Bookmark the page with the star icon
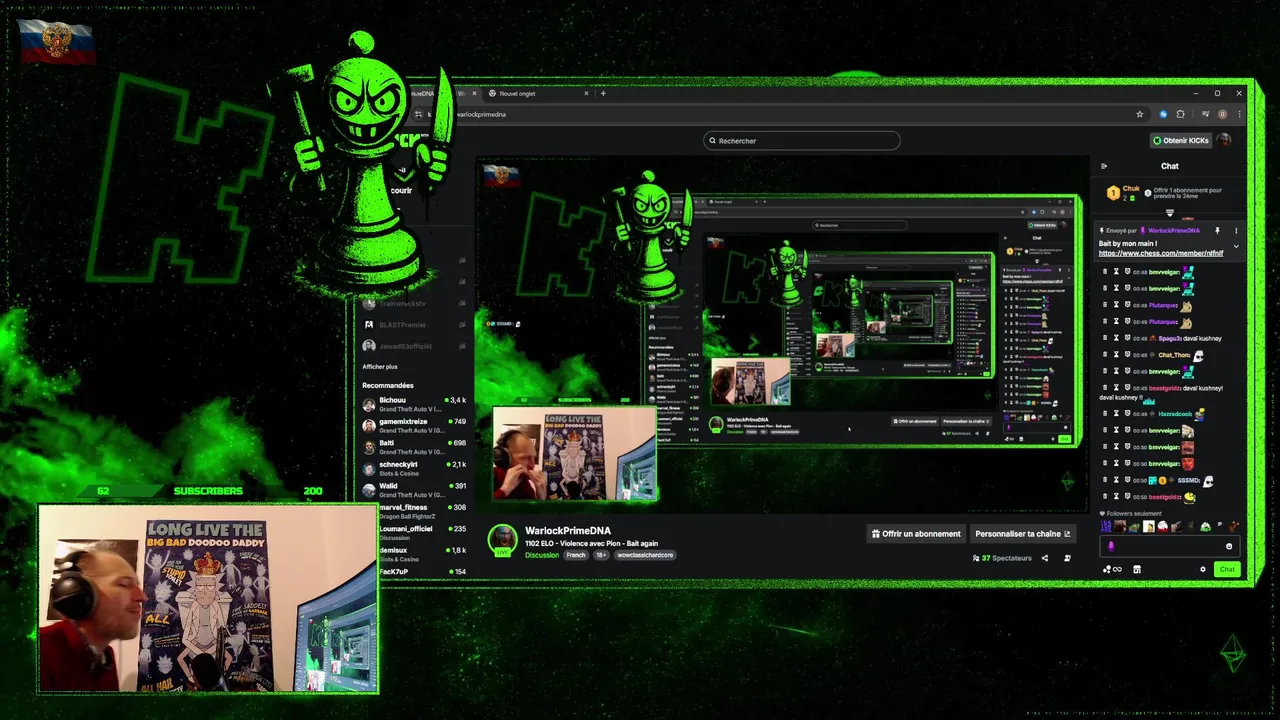This screenshot has width=1280, height=720. (x=1139, y=114)
